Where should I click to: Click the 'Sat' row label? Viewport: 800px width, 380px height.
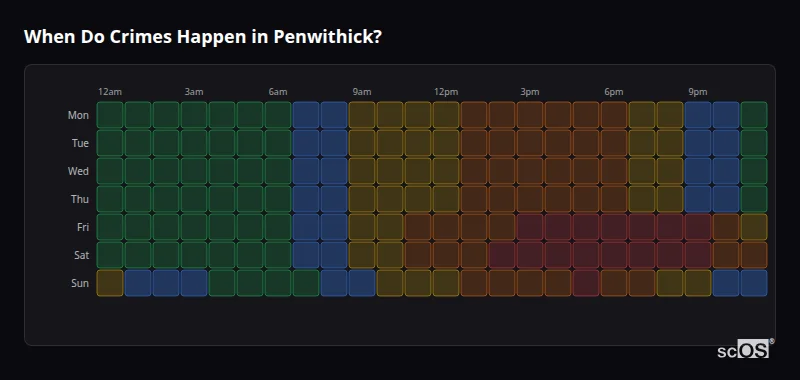click(x=82, y=255)
